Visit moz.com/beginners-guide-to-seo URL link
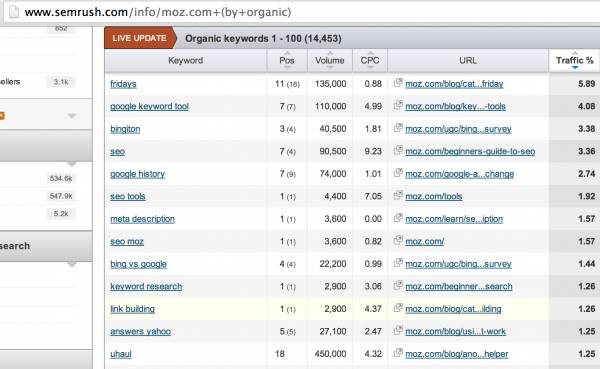Screen dimensions: 600x369 tap(470, 152)
